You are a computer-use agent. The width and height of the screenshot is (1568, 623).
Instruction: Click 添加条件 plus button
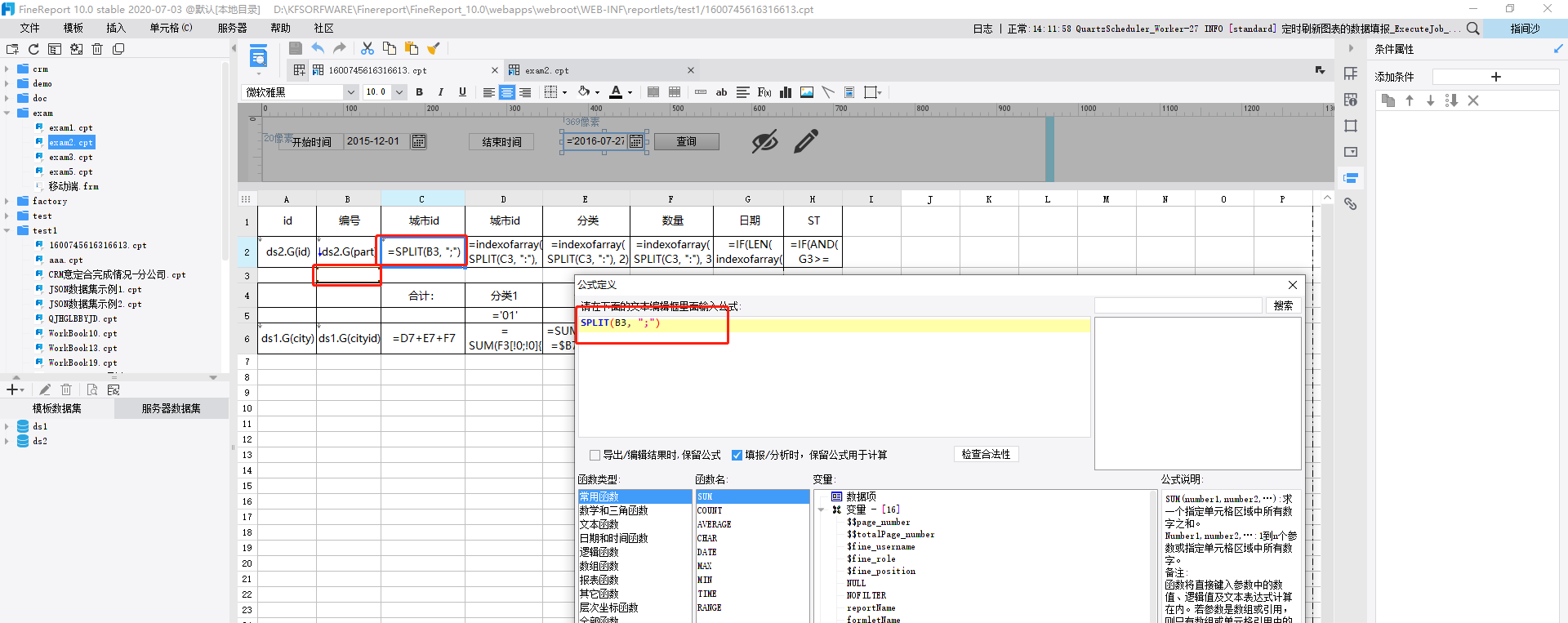(1496, 77)
